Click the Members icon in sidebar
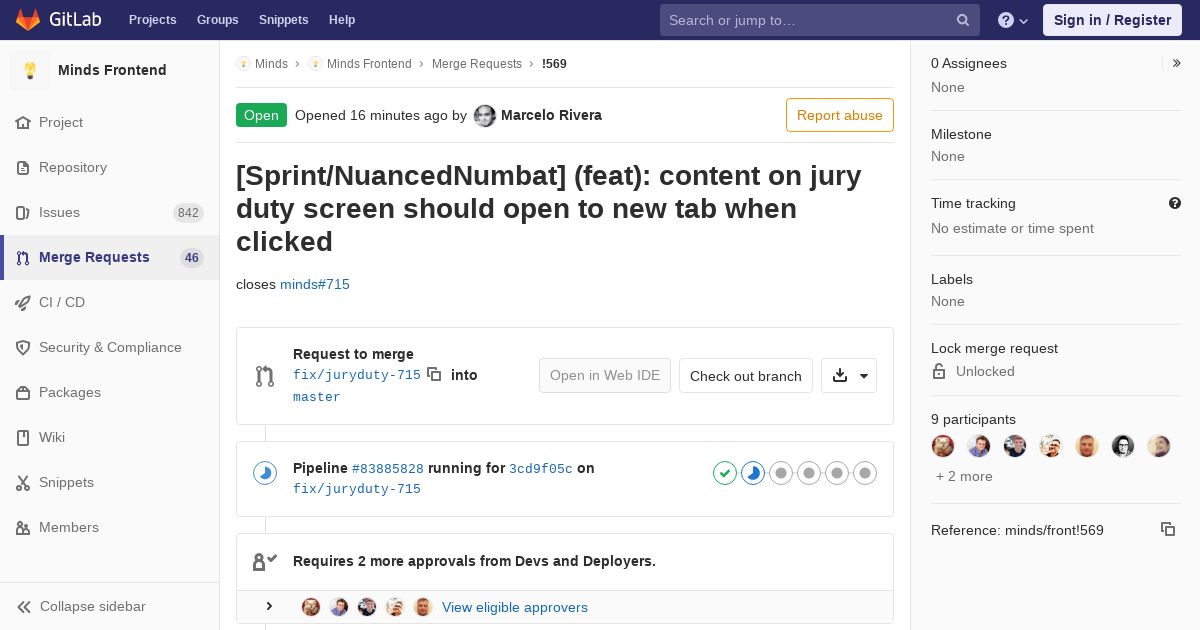The height and width of the screenshot is (630, 1200). [23, 527]
